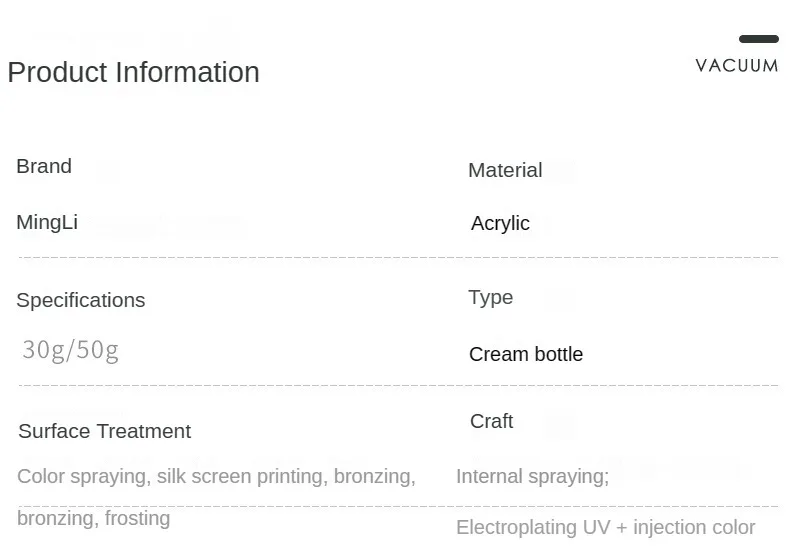Image resolution: width=800 pixels, height=548 pixels.
Task: Click the Craft label
Action: (491, 421)
